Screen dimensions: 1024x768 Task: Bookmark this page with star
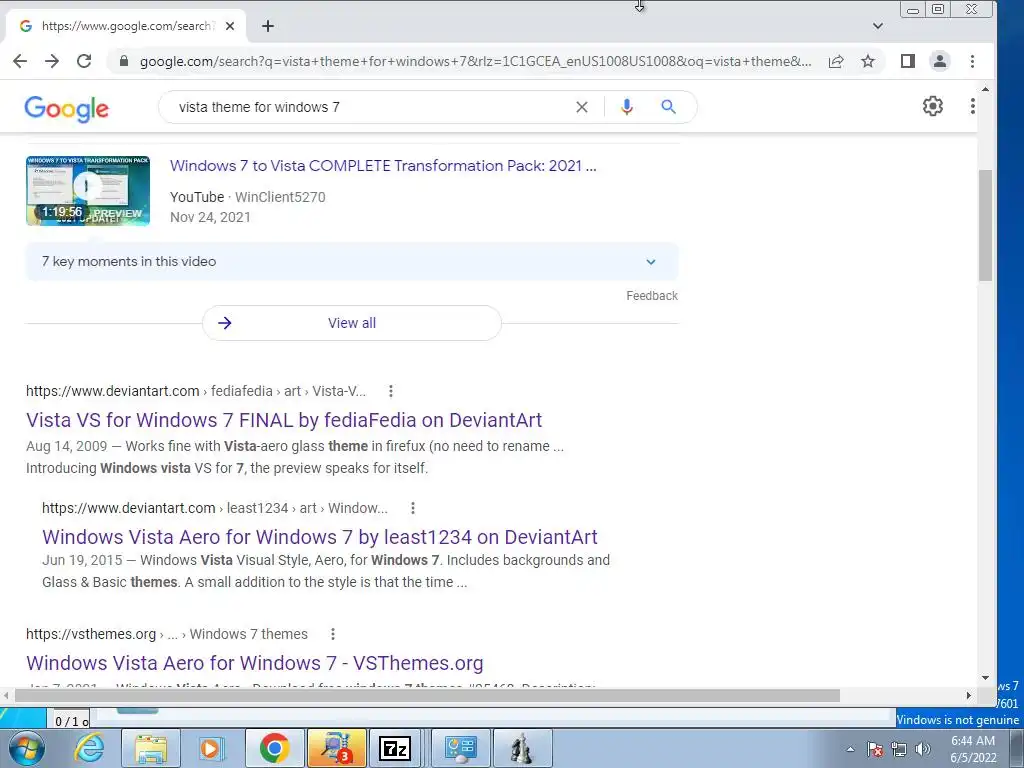(867, 61)
